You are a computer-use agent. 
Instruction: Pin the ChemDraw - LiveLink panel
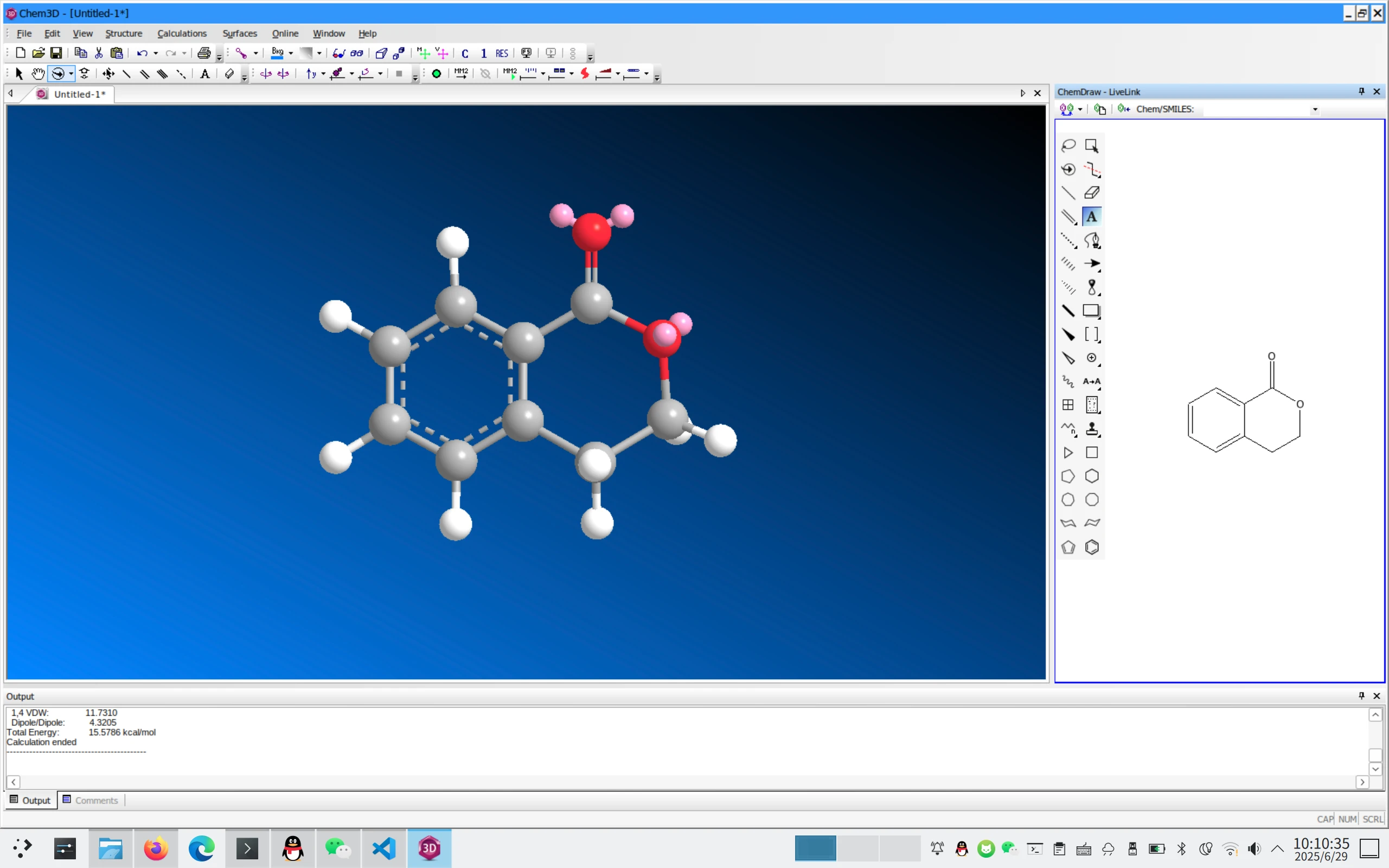[1361, 92]
